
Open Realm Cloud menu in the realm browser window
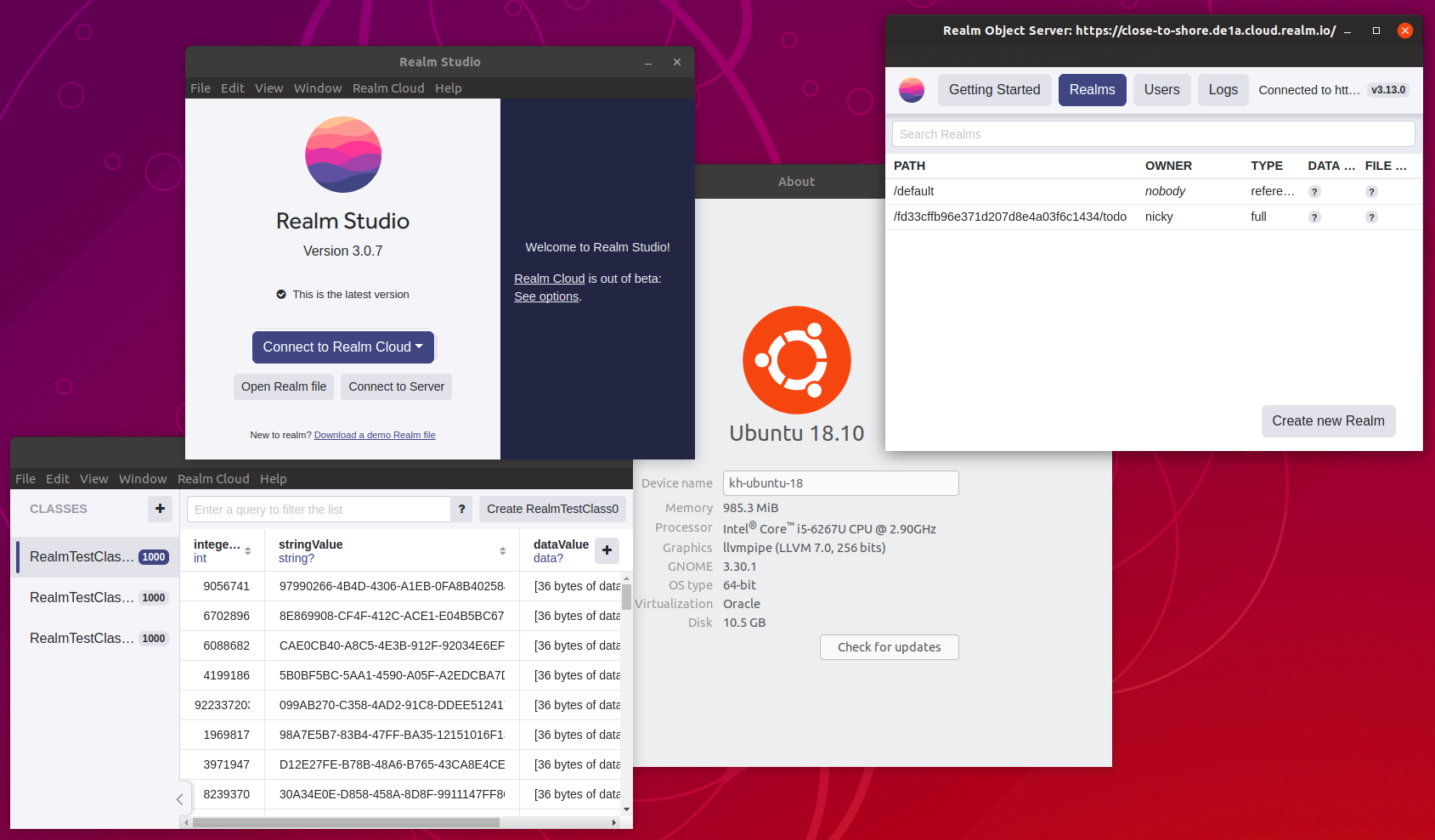[x=213, y=479]
